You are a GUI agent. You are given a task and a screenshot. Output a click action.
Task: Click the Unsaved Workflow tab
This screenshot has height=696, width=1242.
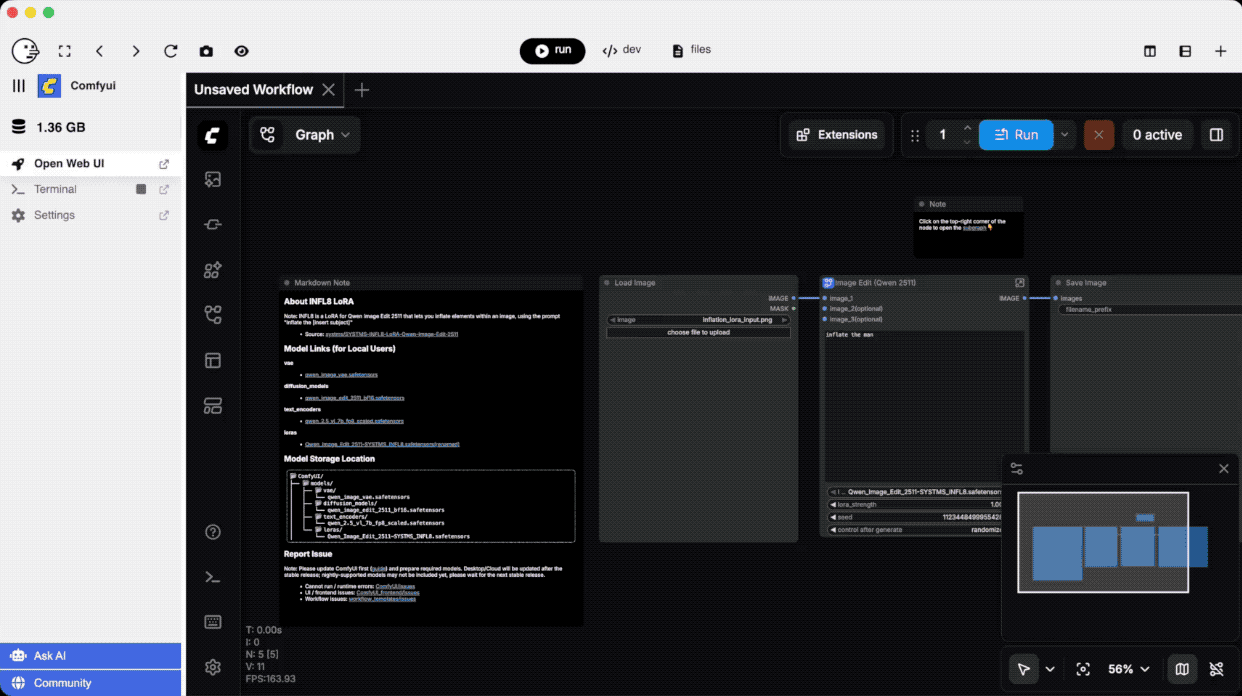click(253, 89)
